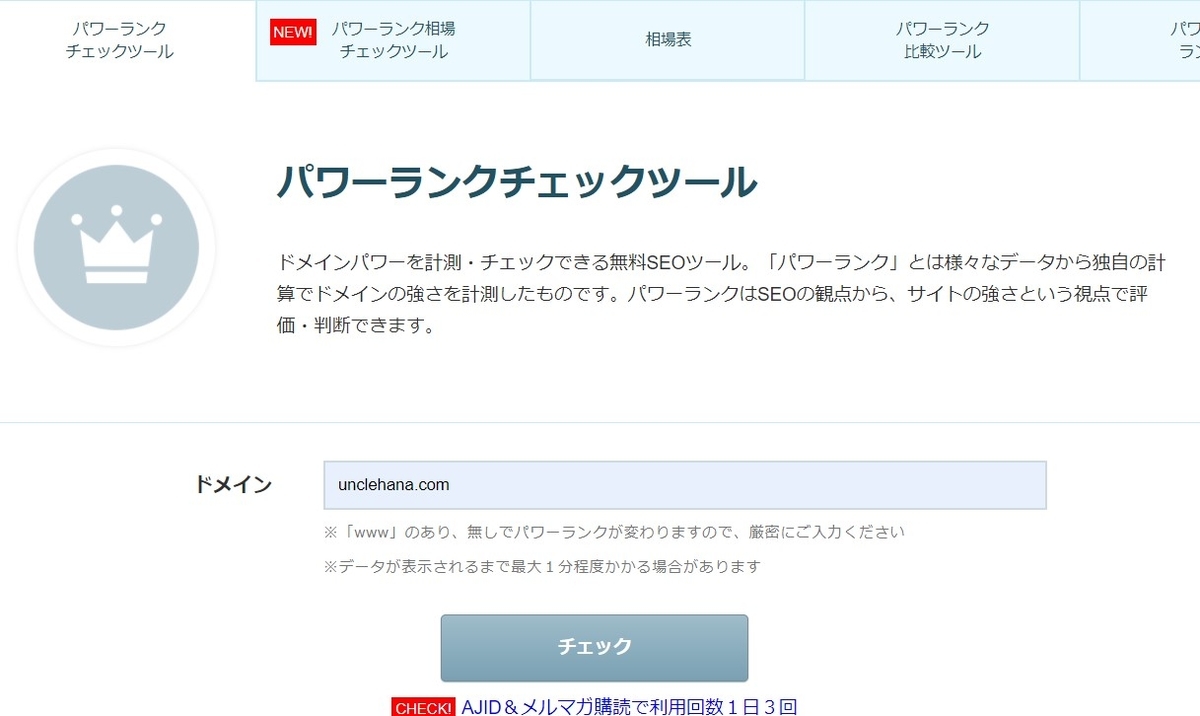Click the crown logo icon
The height and width of the screenshot is (716, 1200).
click(x=116, y=248)
